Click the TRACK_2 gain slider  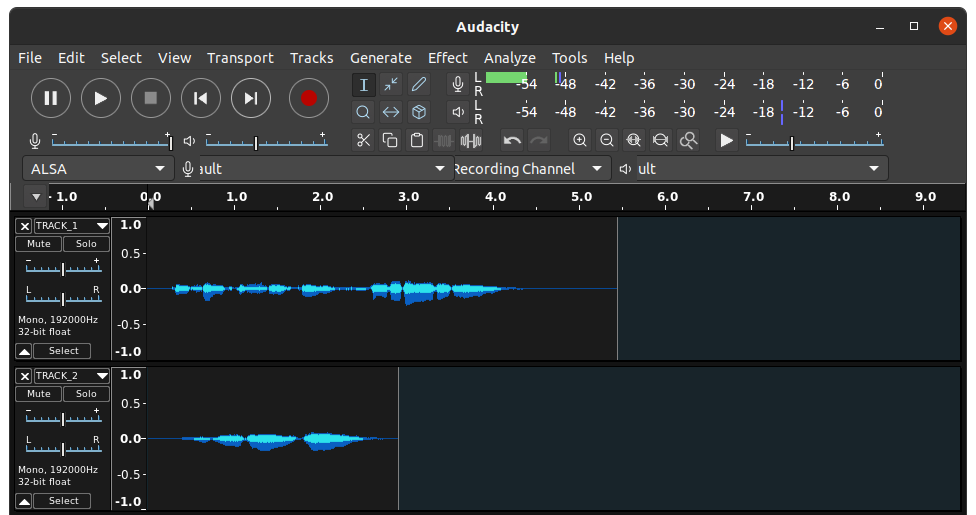(x=63, y=419)
